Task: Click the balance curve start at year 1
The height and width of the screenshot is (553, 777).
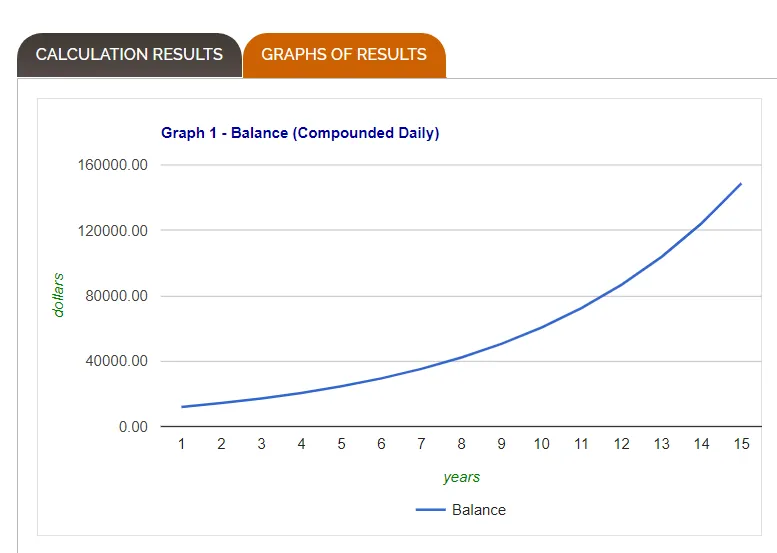Action: 182,407
